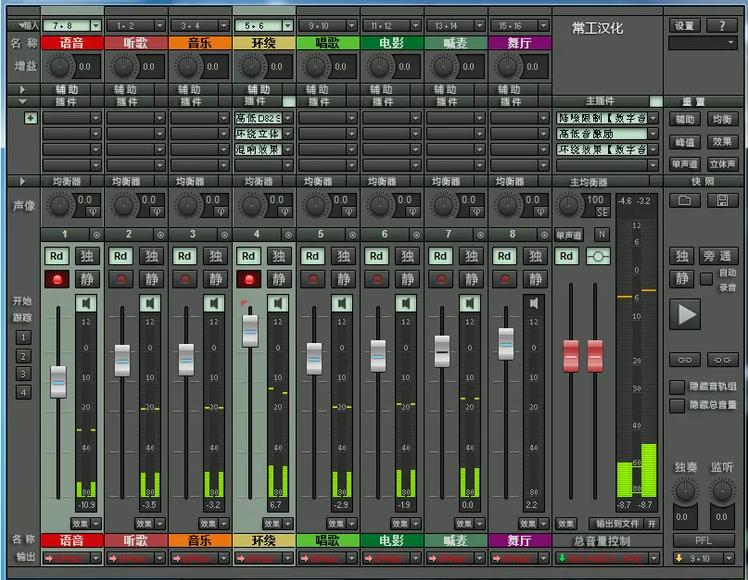Screen dimensions: 748x580
Task: Click the master play button
Action: pos(685,314)
